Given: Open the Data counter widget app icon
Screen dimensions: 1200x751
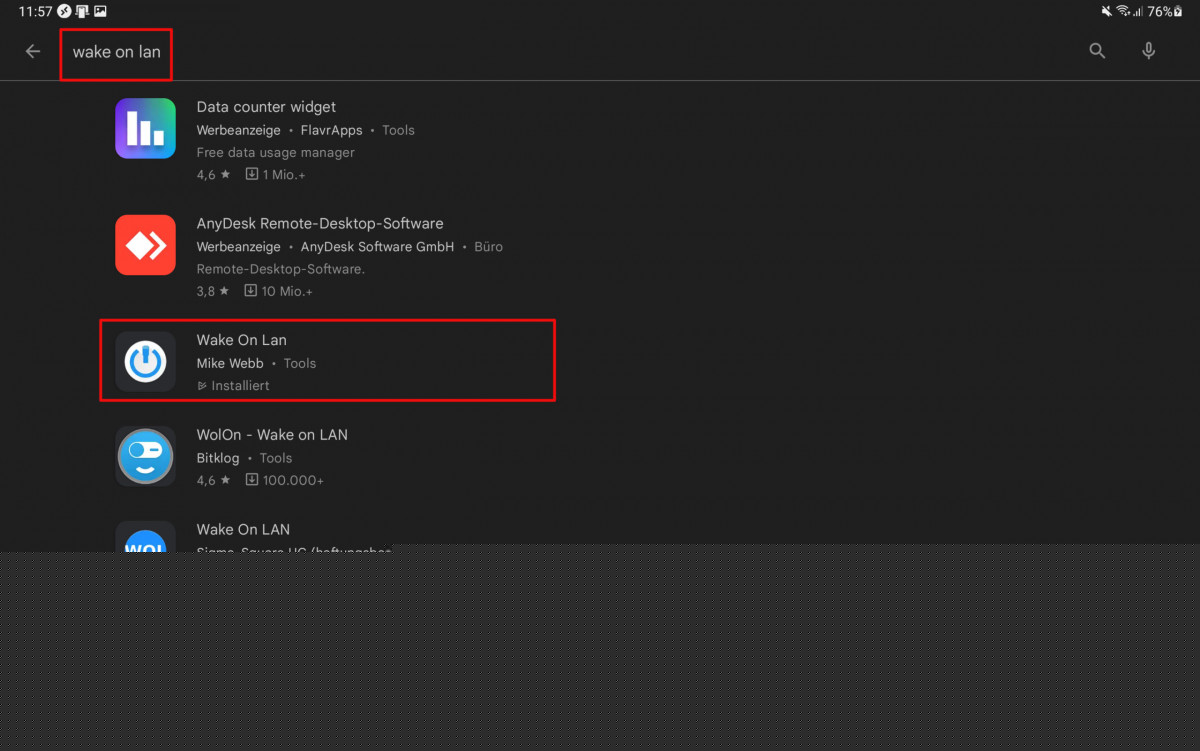Looking at the screenshot, I should coord(145,128).
